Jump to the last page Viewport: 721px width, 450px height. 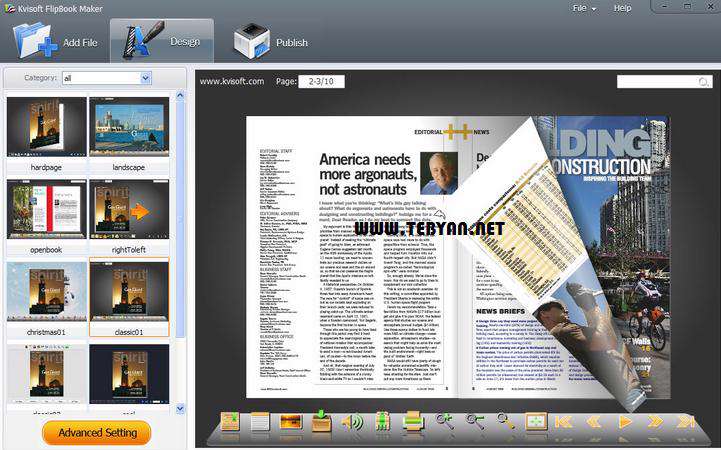(x=686, y=422)
